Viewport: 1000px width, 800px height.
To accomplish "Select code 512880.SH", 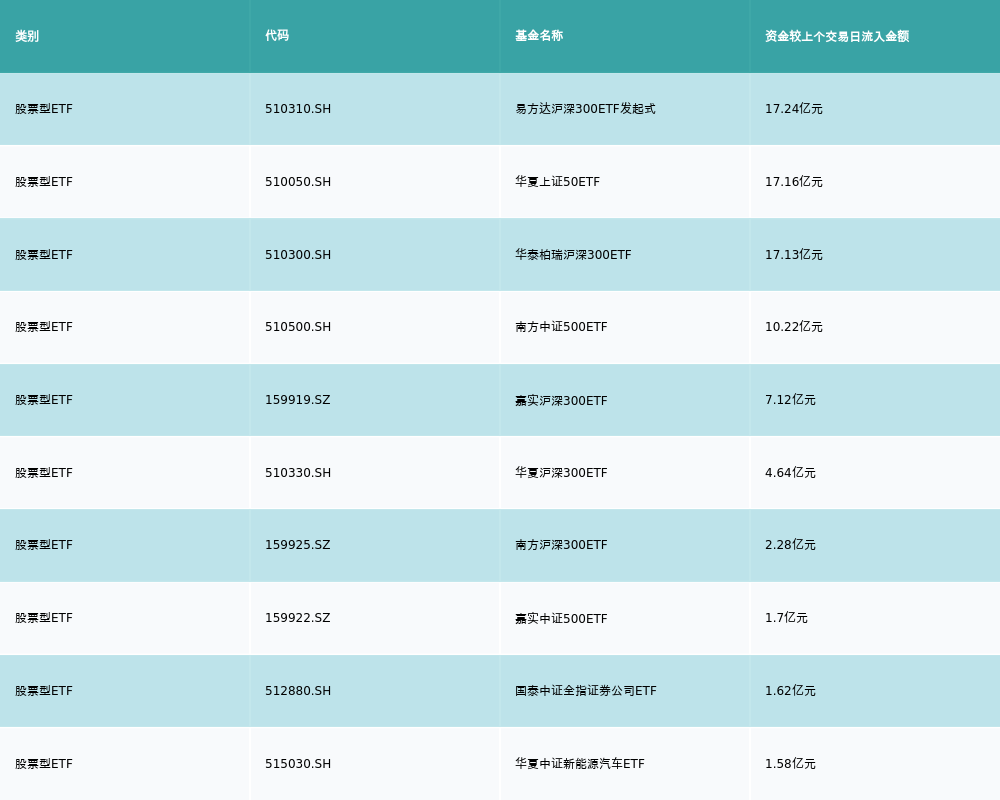I will pos(298,691).
